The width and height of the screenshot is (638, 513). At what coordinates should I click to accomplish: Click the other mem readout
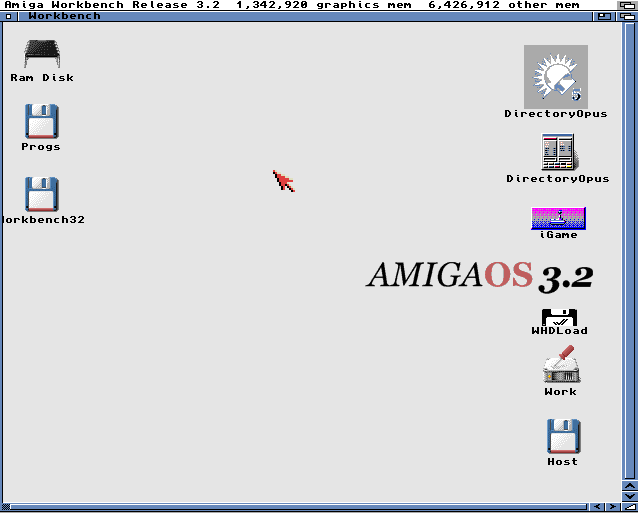pyautogui.click(x=504, y=5)
